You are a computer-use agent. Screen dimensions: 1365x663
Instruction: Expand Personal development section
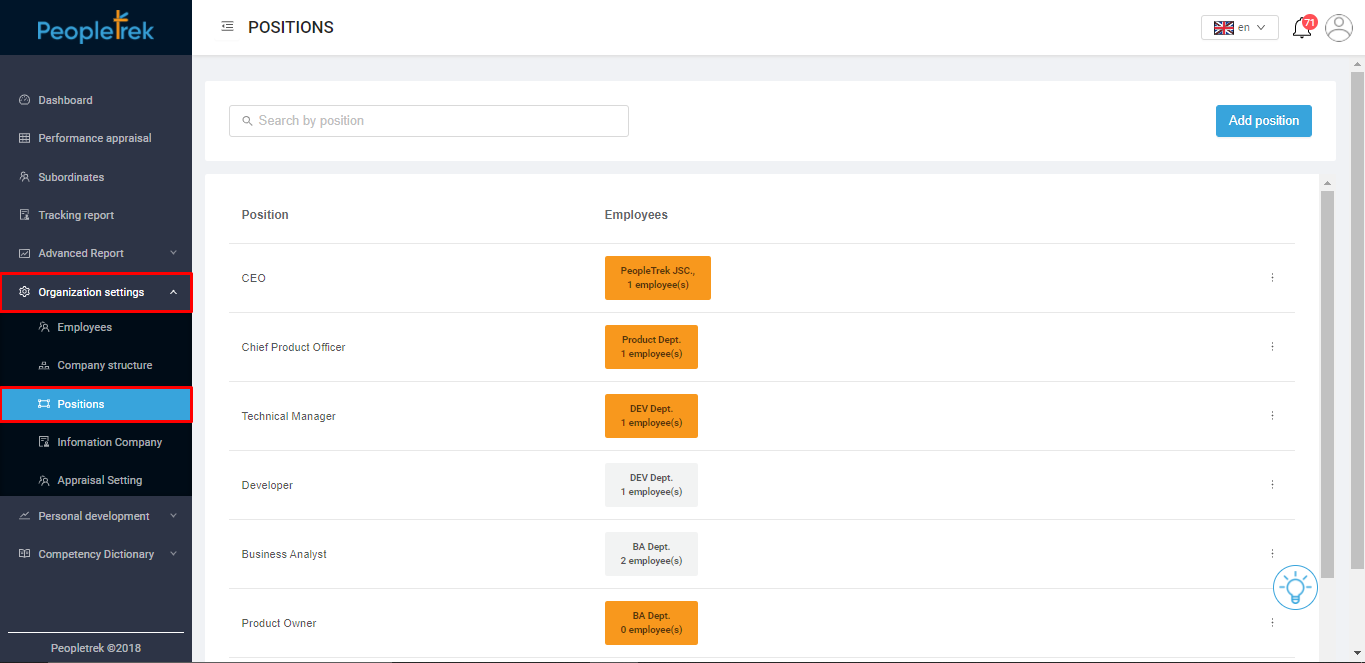coord(96,517)
